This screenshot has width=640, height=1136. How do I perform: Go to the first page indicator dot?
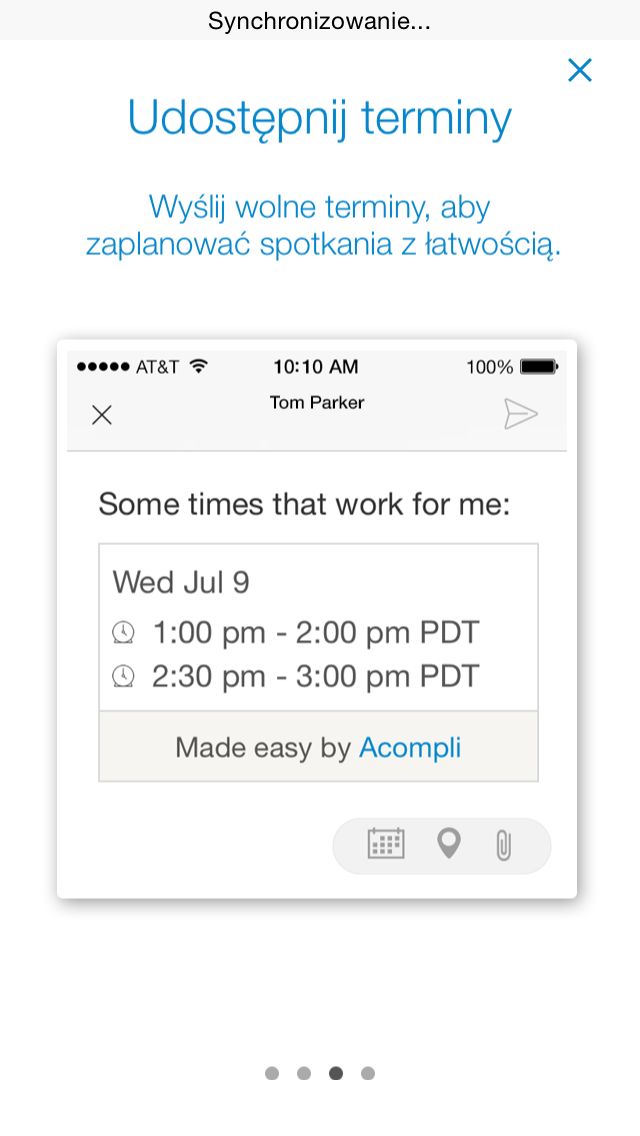click(x=272, y=1073)
